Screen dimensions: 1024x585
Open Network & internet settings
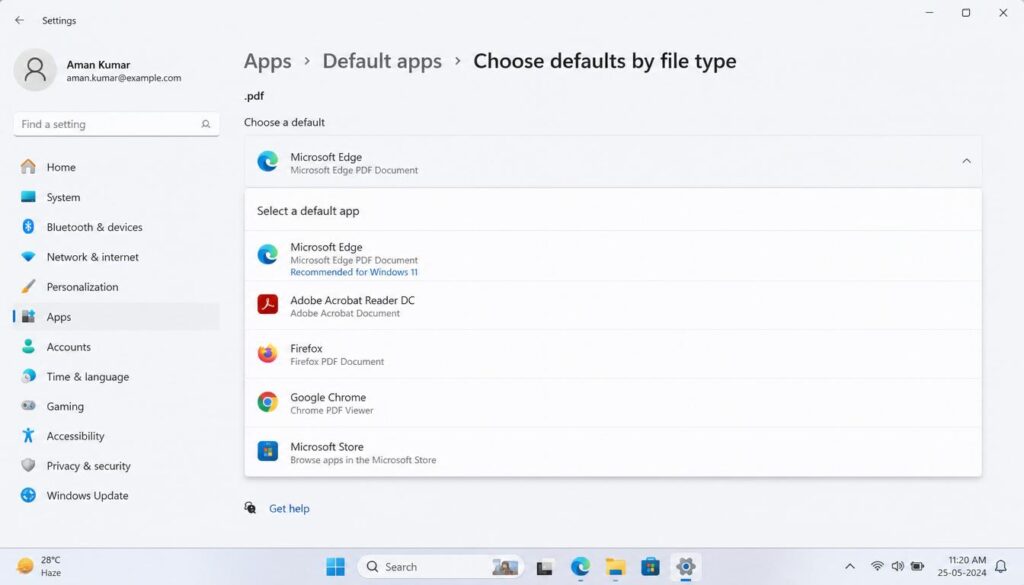point(116,257)
